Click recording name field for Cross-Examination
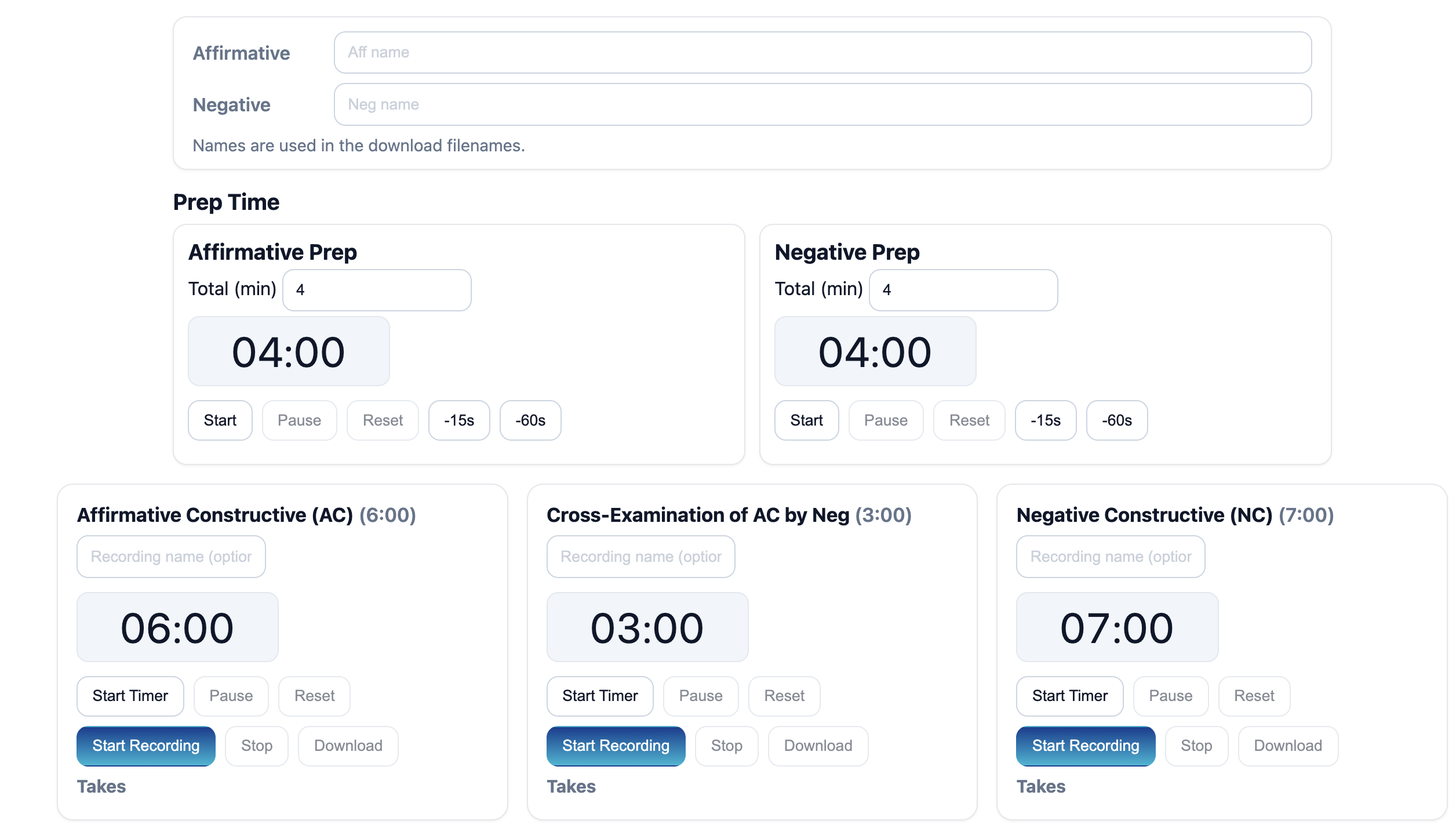This screenshot has width=1456, height=828. click(x=640, y=557)
